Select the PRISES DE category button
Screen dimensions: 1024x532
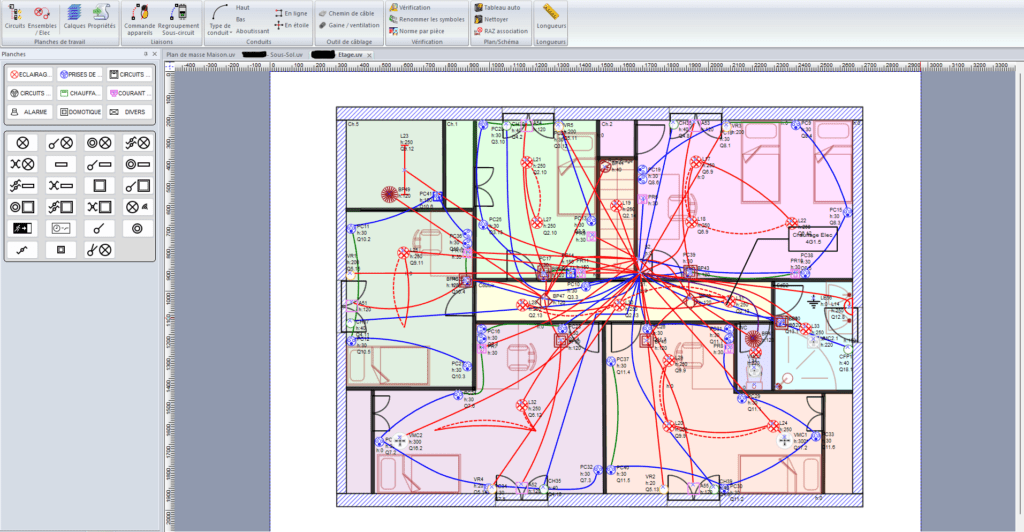coord(80,74)
